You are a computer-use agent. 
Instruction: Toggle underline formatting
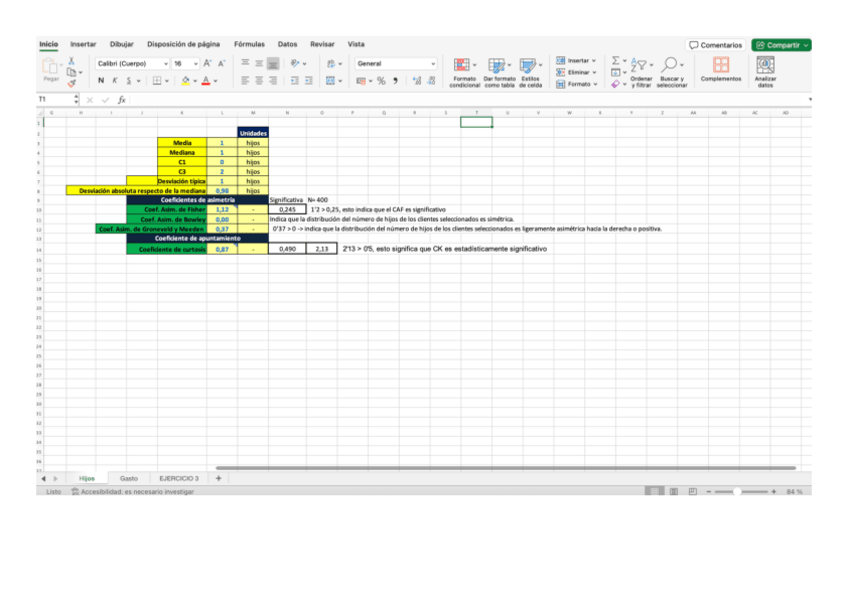[x=128, y=80]
